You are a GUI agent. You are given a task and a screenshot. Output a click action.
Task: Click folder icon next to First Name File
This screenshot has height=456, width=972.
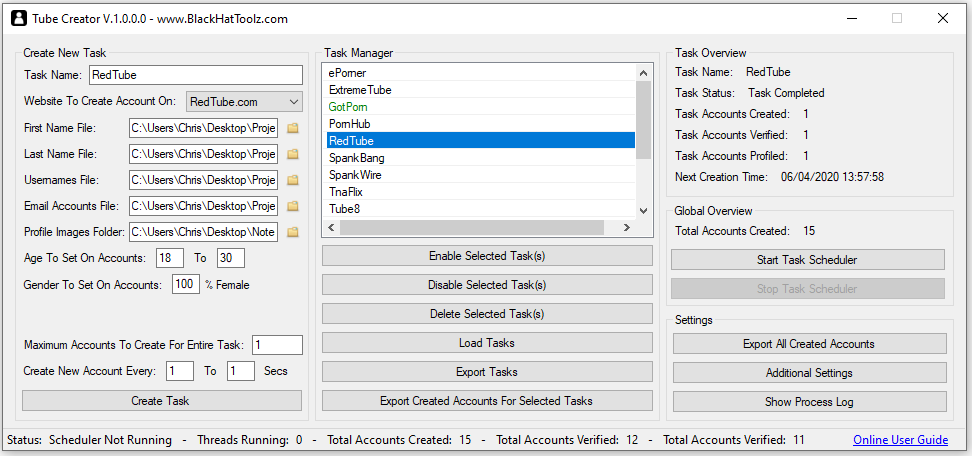click(293, 128)
